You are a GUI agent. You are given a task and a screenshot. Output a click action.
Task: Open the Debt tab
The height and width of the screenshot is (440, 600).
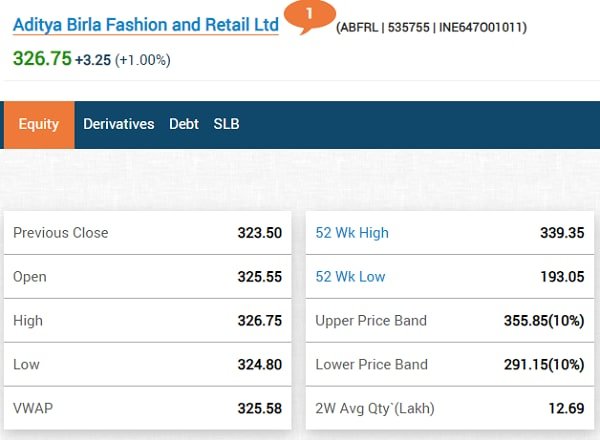pyautogui.click(x=184, y=124)
